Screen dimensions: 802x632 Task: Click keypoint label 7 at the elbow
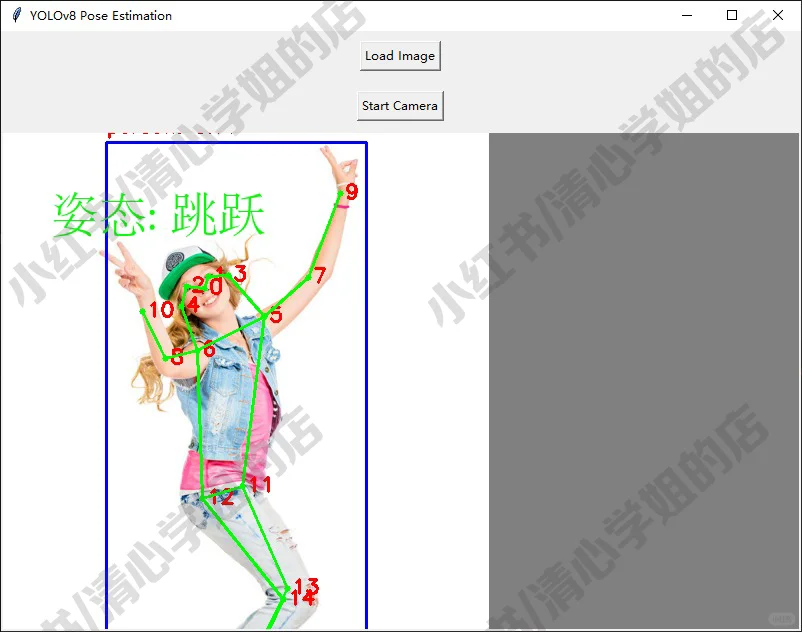pos(320,275)
